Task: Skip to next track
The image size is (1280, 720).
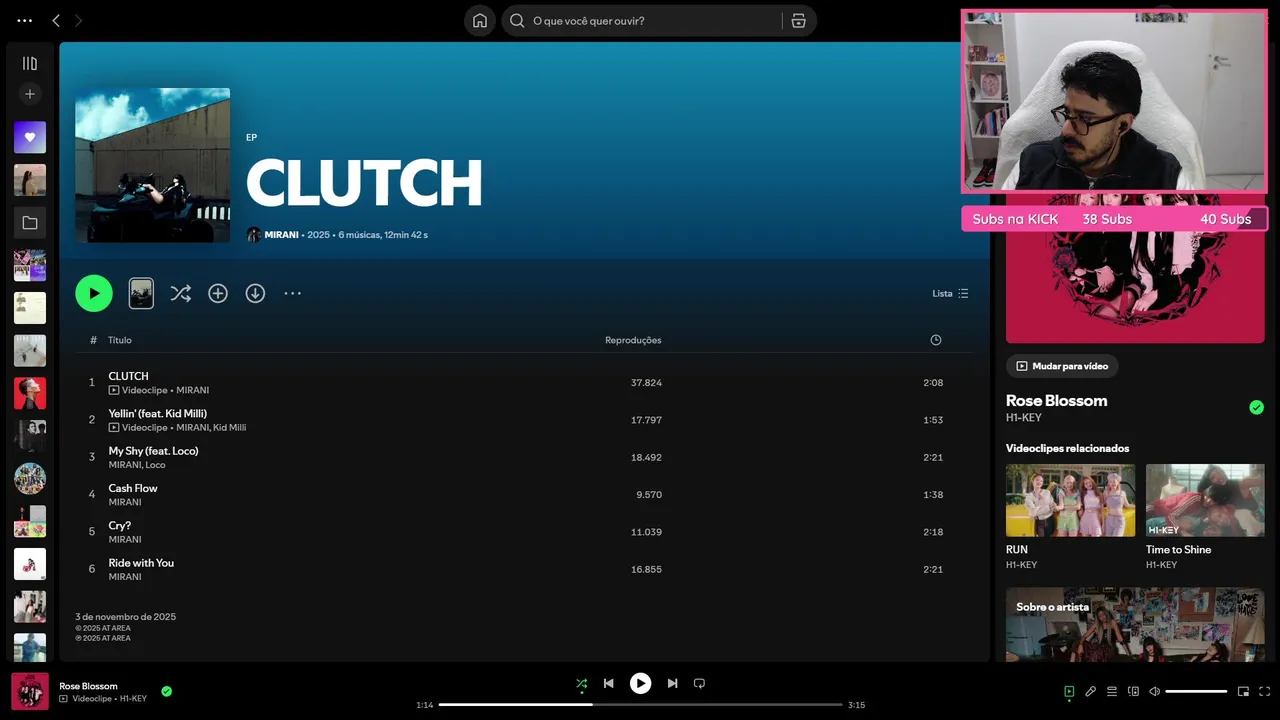Action: [x=672, y=684]
